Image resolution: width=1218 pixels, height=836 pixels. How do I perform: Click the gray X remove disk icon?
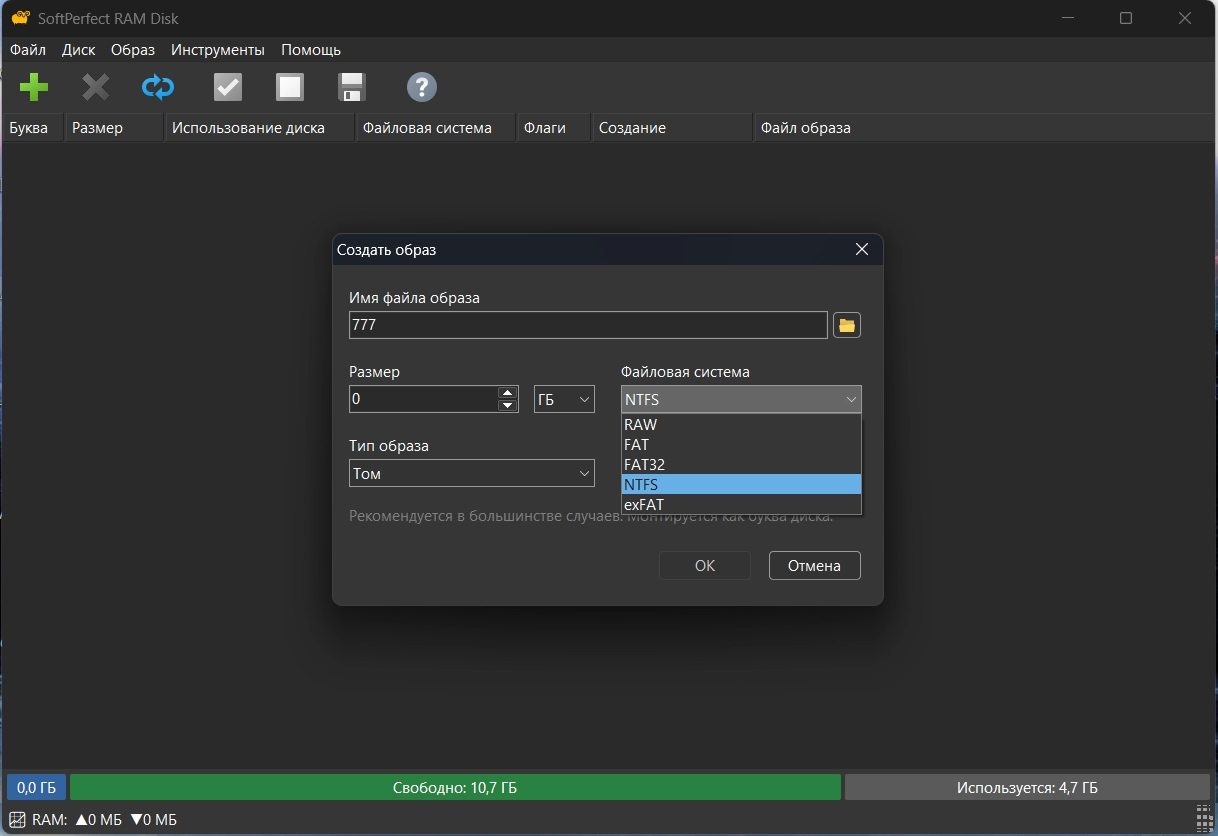(x=96, y=88)
